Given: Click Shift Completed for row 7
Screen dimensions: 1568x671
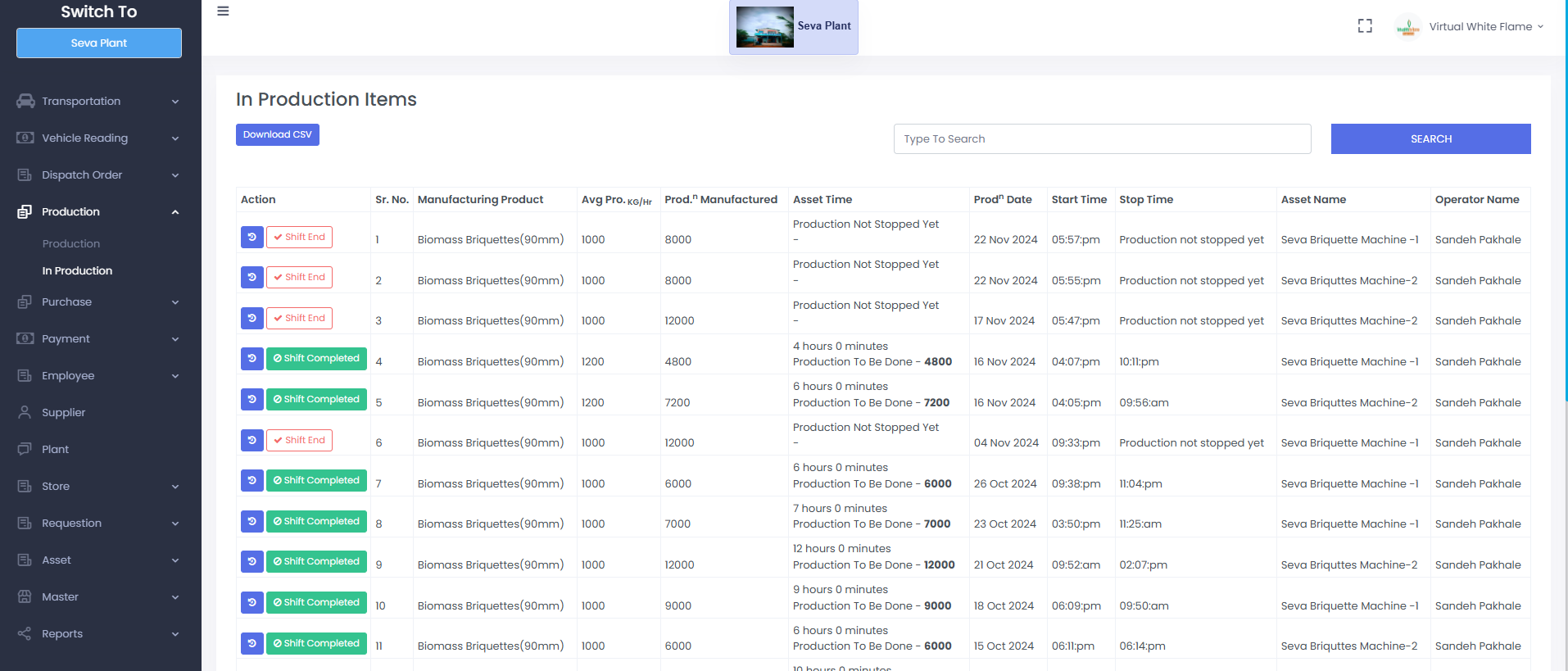Looking at the screenshot, I should (x=316, y=480).
